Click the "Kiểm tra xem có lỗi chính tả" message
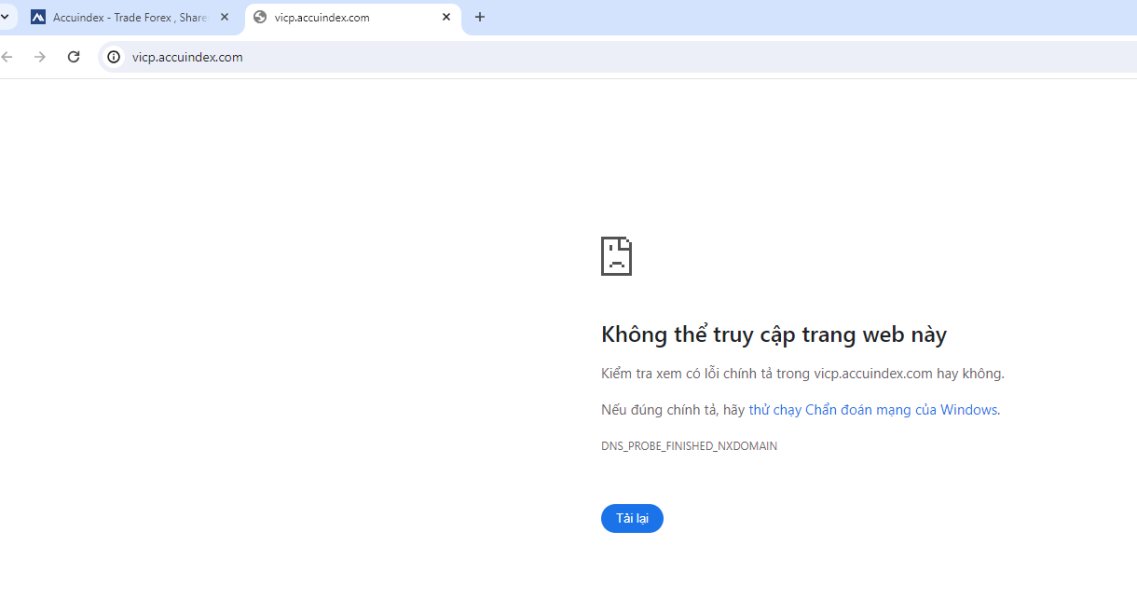Screen dimensions: 1137x600 (x=803, y=374)
